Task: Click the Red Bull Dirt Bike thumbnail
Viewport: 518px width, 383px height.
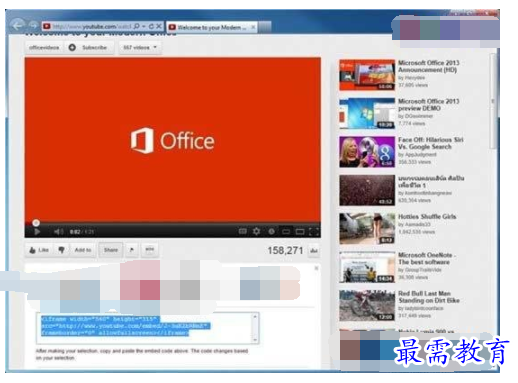Action: (x=367, y=306)
